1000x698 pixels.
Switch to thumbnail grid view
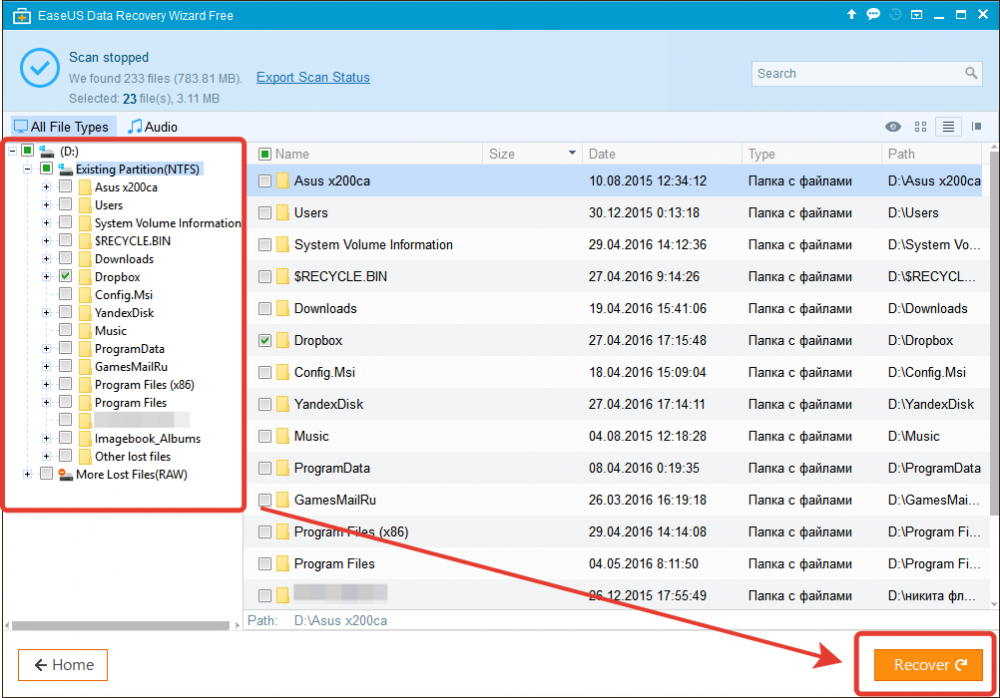[x=921, y=127]
